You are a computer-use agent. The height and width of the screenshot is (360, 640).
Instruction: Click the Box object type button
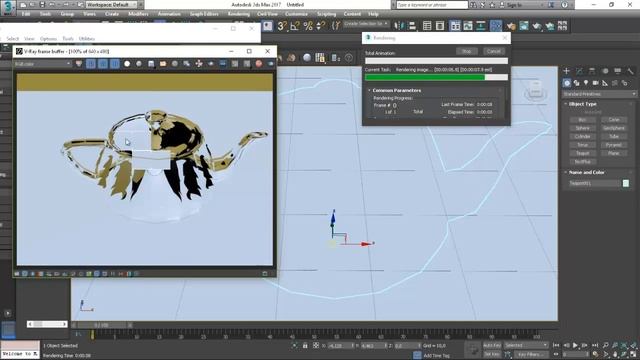tap(582, 120)
